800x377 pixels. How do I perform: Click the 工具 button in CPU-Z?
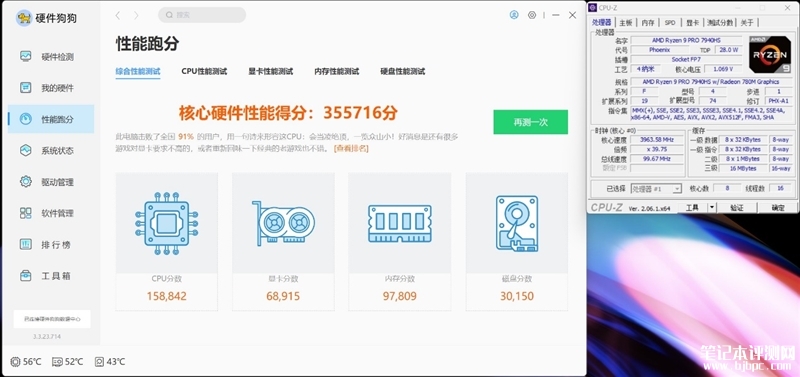tap(692, 208)
